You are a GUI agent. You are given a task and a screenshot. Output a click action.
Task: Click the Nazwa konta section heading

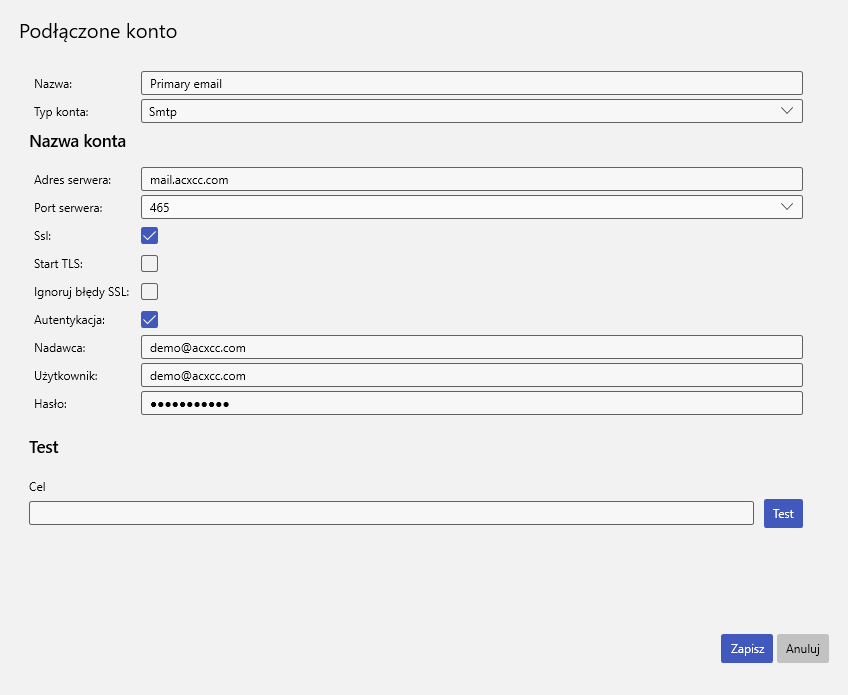tap(77, 141)
